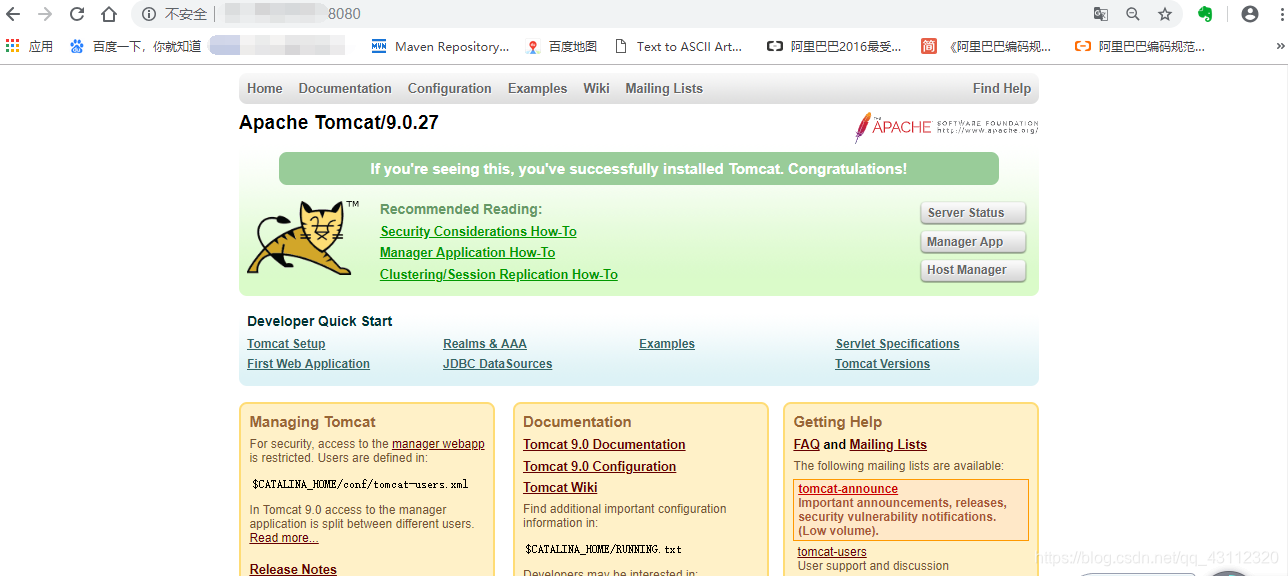Expand the bookmarks overflow chevron

coord(1279,46)
